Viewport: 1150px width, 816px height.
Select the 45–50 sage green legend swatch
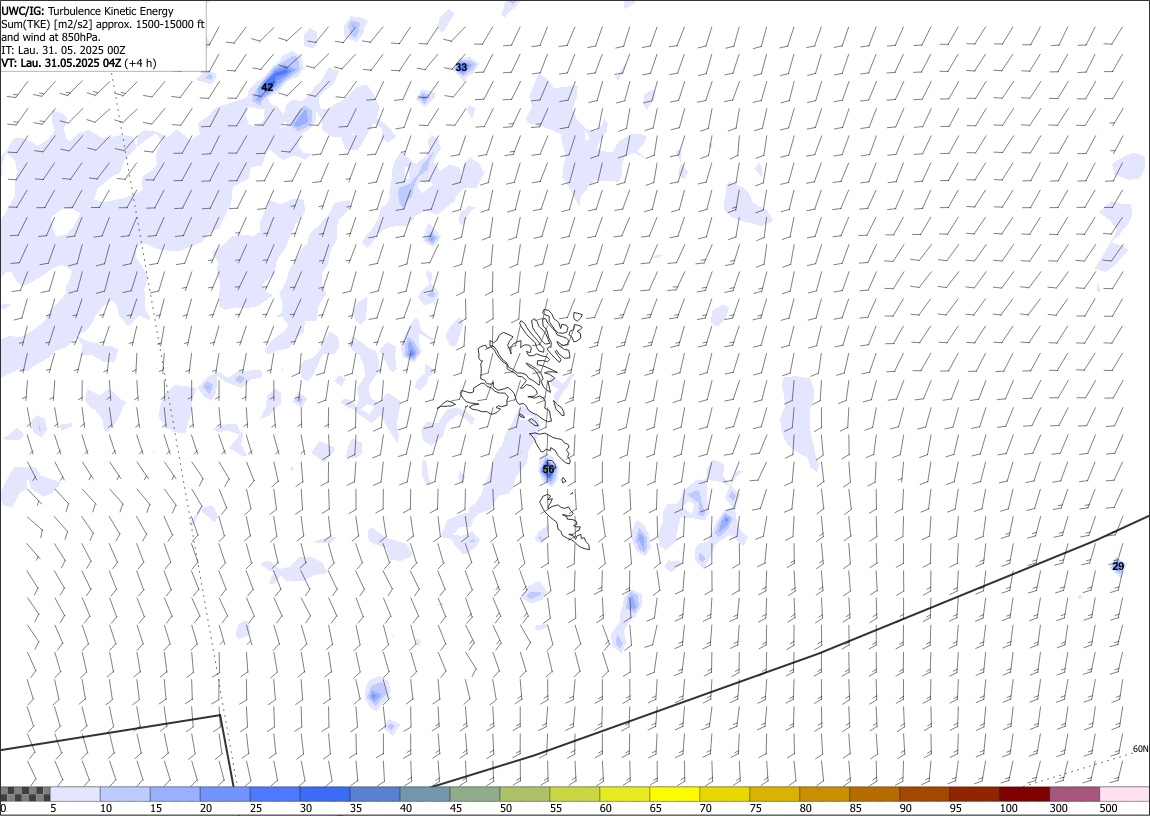coord(475,794)
